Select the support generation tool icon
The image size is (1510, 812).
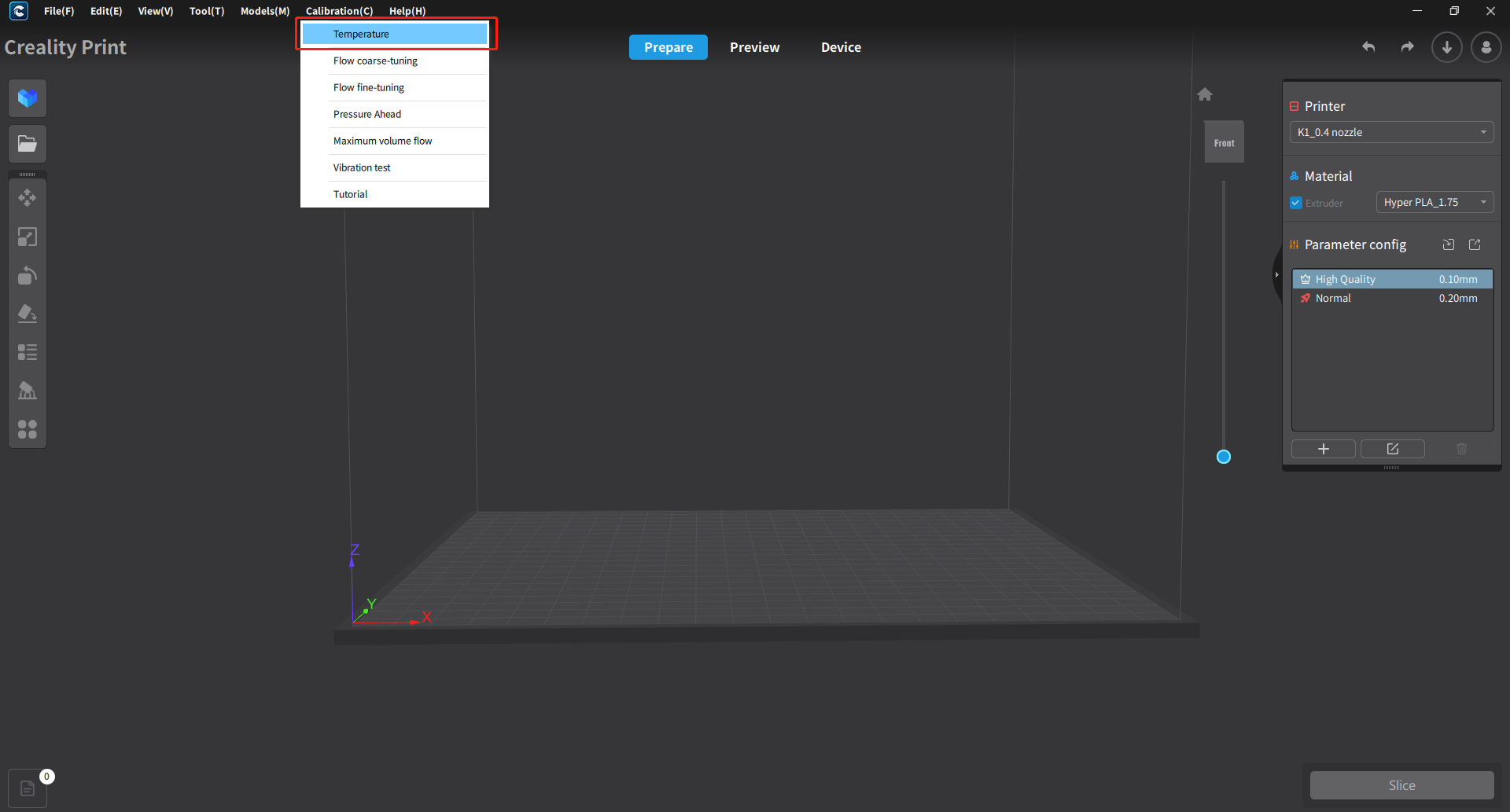pos(28,391)
